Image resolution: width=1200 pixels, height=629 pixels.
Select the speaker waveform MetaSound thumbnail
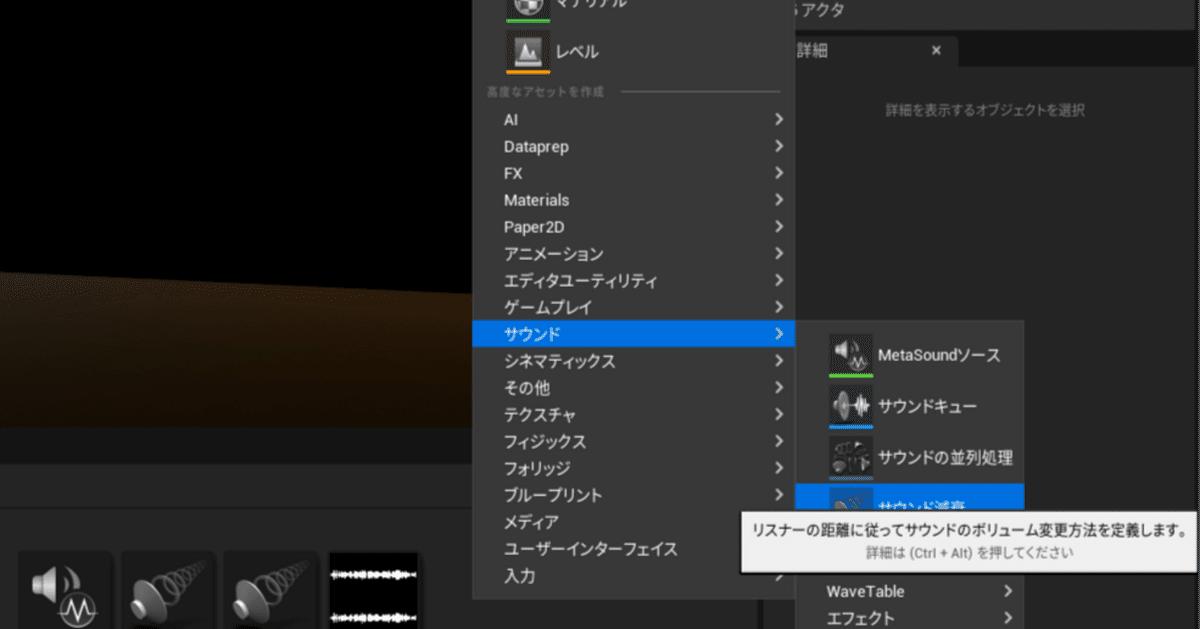tap(64, 588)
